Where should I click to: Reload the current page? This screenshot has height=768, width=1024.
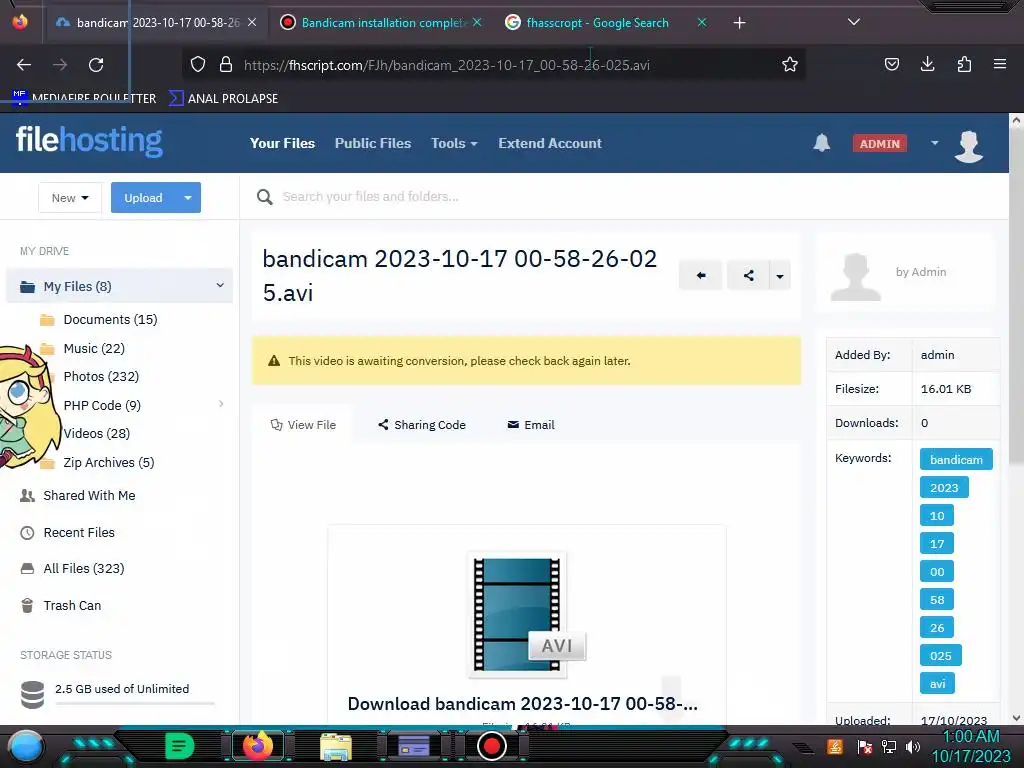(x=96, y=65)
